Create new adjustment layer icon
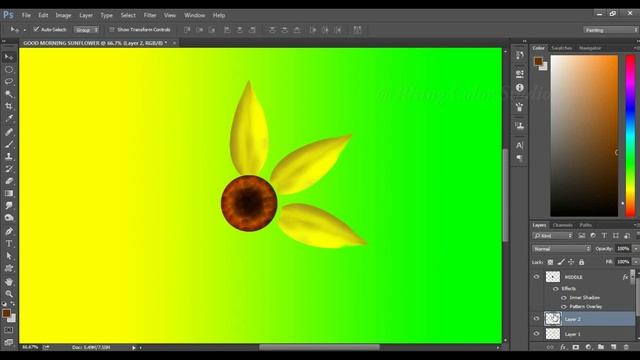The width and height of the screenshot is (640, 360). (588, 347)
